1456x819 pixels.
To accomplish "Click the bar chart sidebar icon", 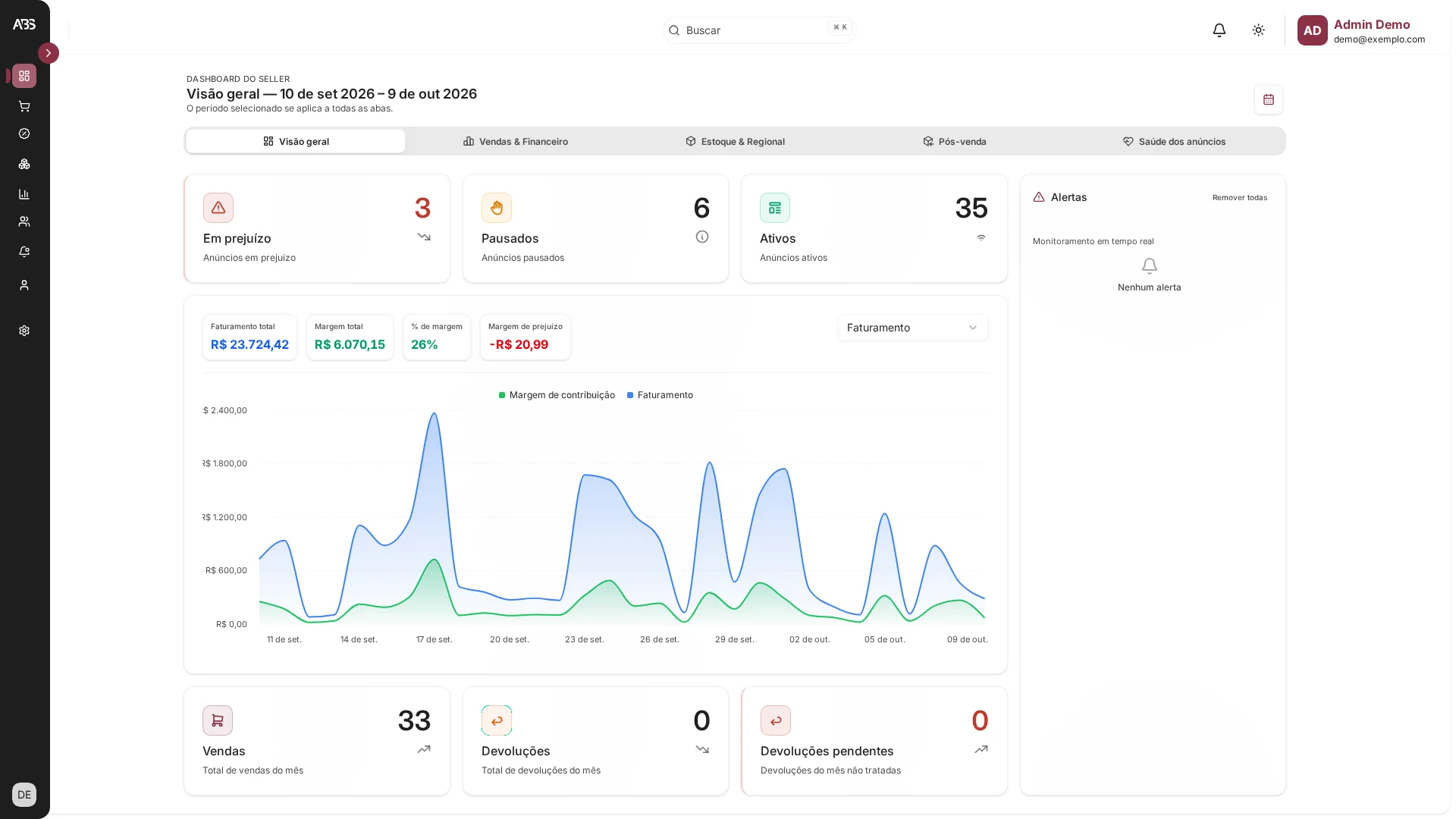I will (x=24, y=194).
